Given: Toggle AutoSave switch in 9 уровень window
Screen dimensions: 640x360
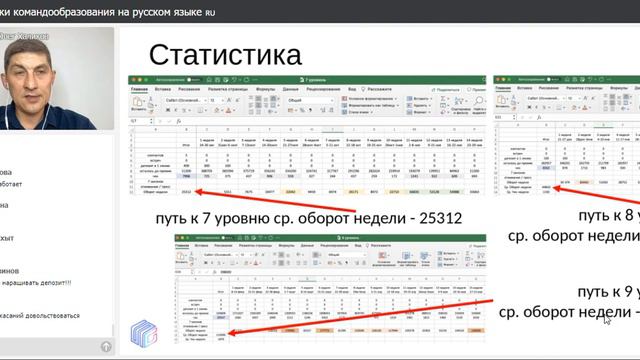Looking at the screenshot, I should (x=227, y=238).
